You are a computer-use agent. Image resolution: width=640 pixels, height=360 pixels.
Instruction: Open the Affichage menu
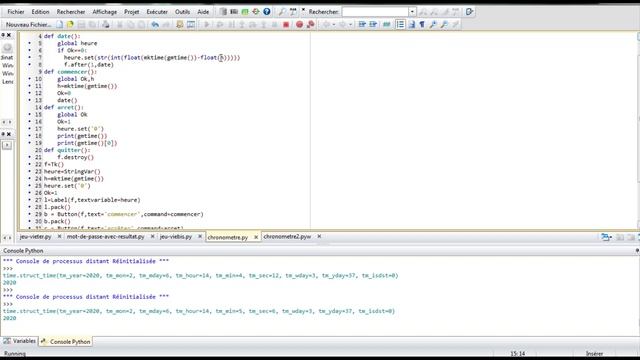104,12
